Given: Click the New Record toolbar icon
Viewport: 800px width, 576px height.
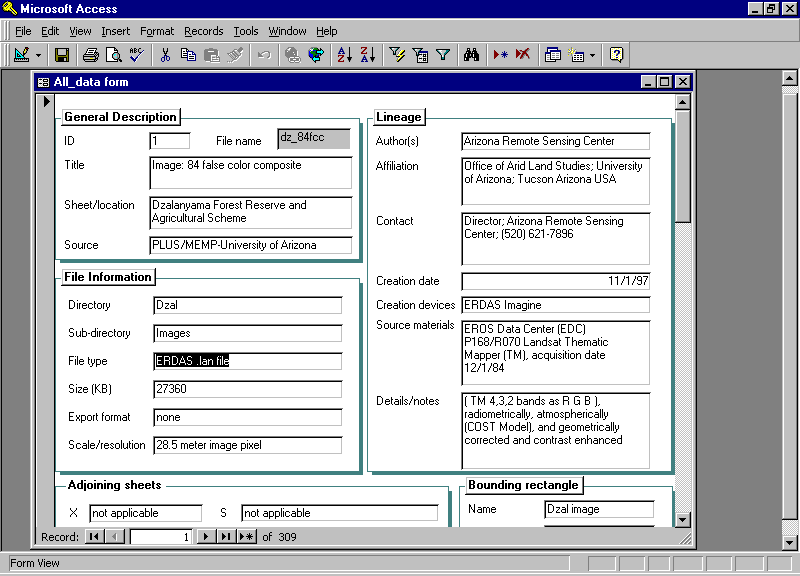Looking at the screenshot, I should click(x=500, y=55).
